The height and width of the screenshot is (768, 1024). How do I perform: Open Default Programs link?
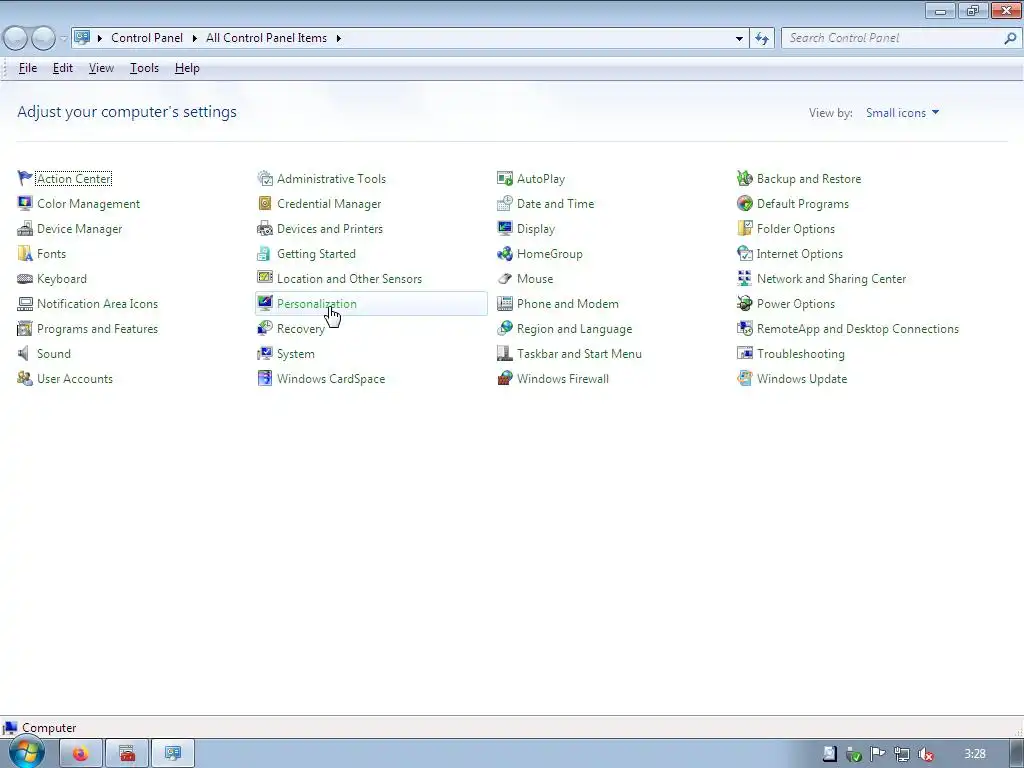pyautogui.click(x=803, y=203)
